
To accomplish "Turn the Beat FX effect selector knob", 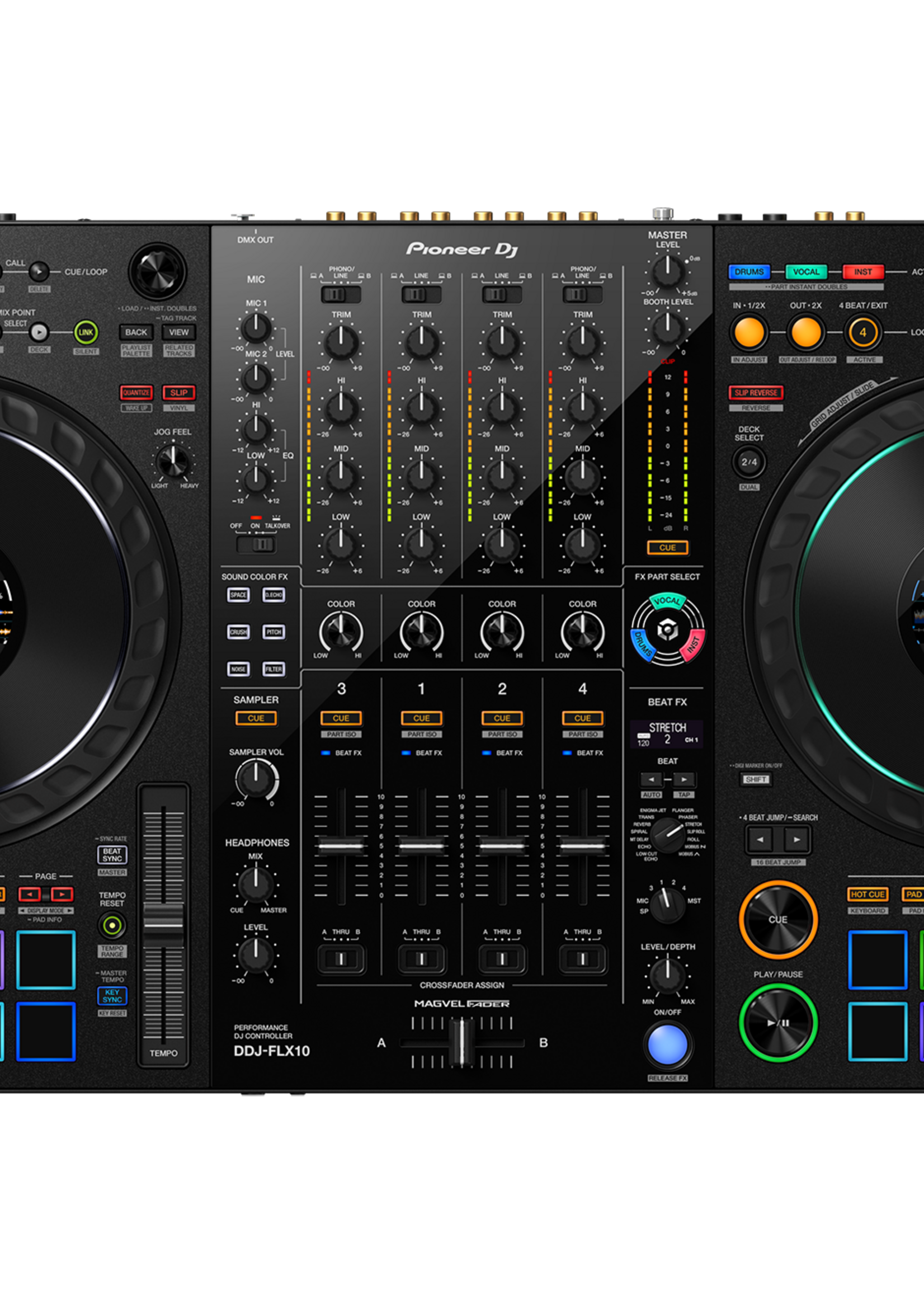I will tap(667, 835).
